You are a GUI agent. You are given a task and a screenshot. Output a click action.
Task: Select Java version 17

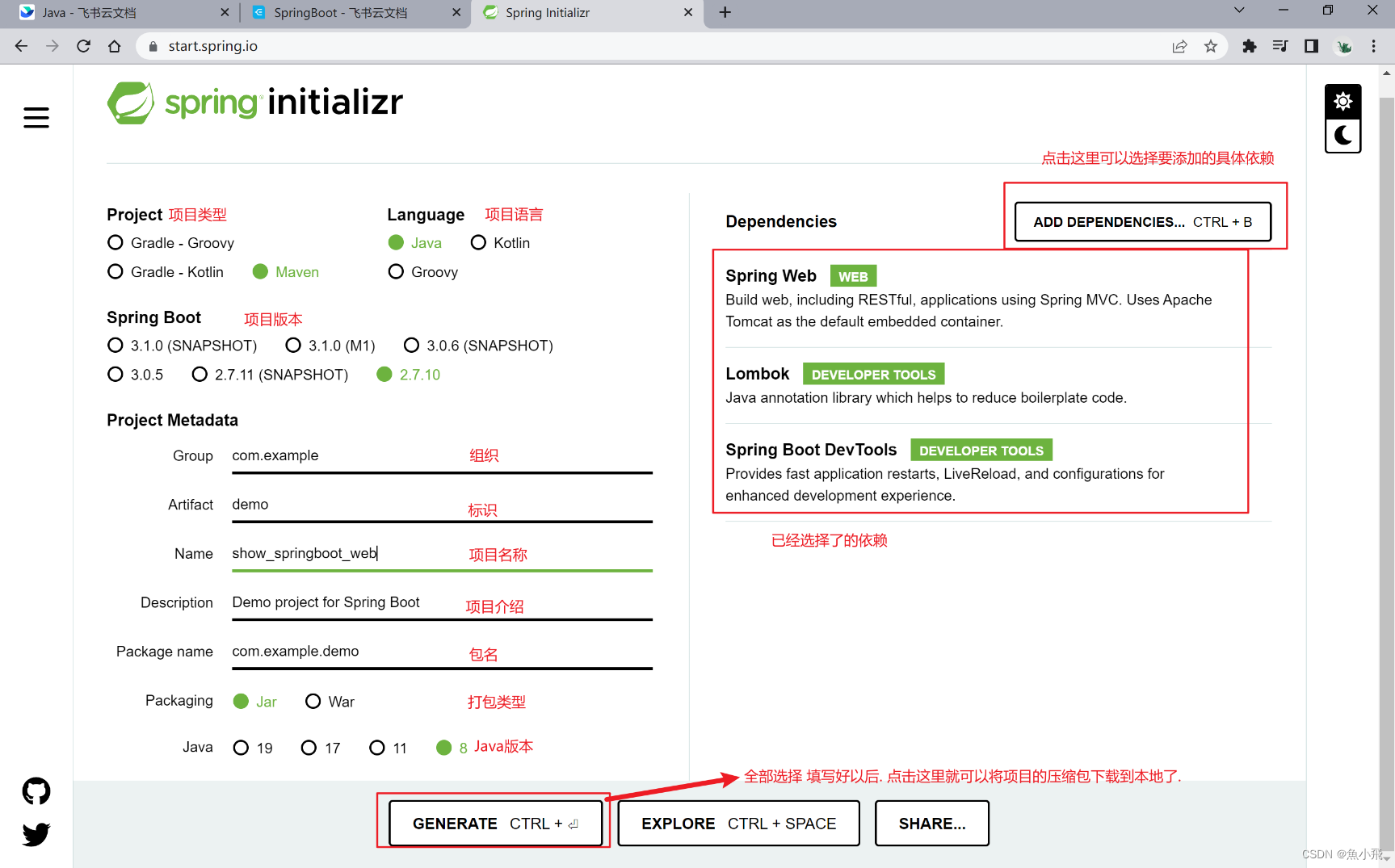[321, 748]
